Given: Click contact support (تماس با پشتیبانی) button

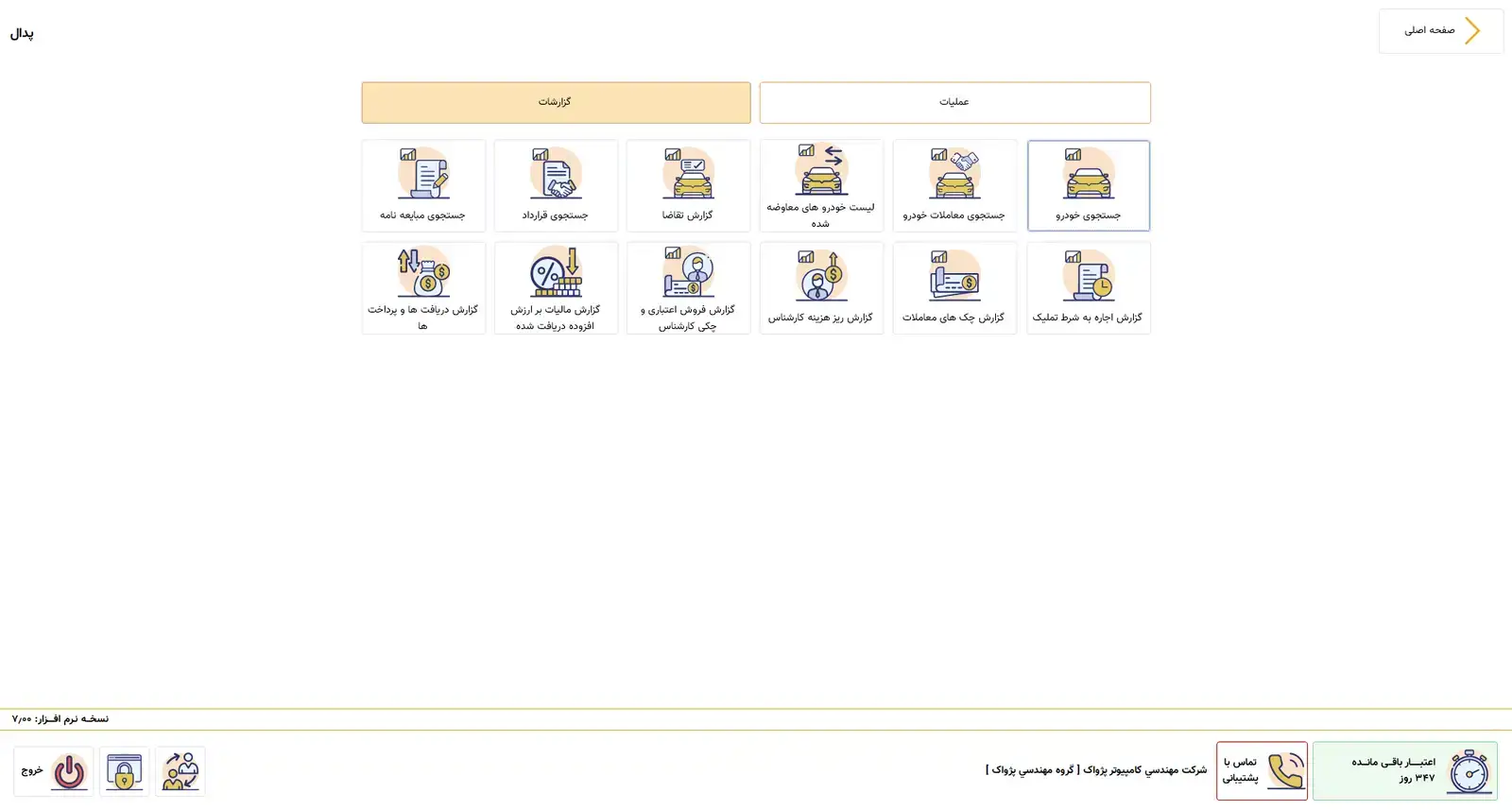Looking at the screenshot, I should [x=1262, y=771].
